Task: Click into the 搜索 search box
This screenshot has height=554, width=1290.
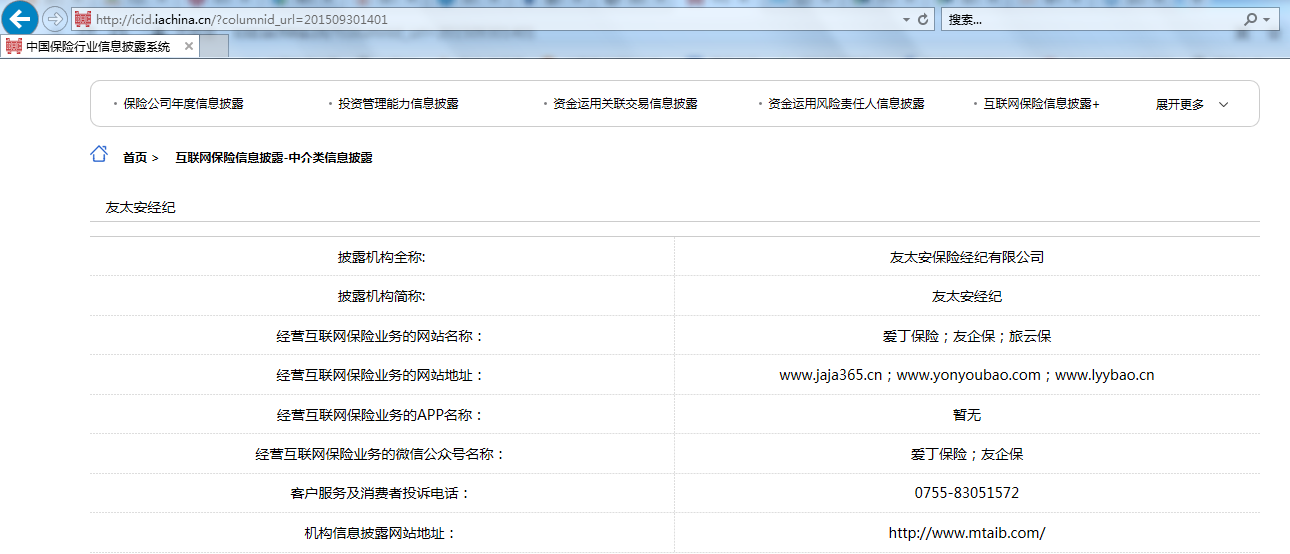Action: [1092, 19]
